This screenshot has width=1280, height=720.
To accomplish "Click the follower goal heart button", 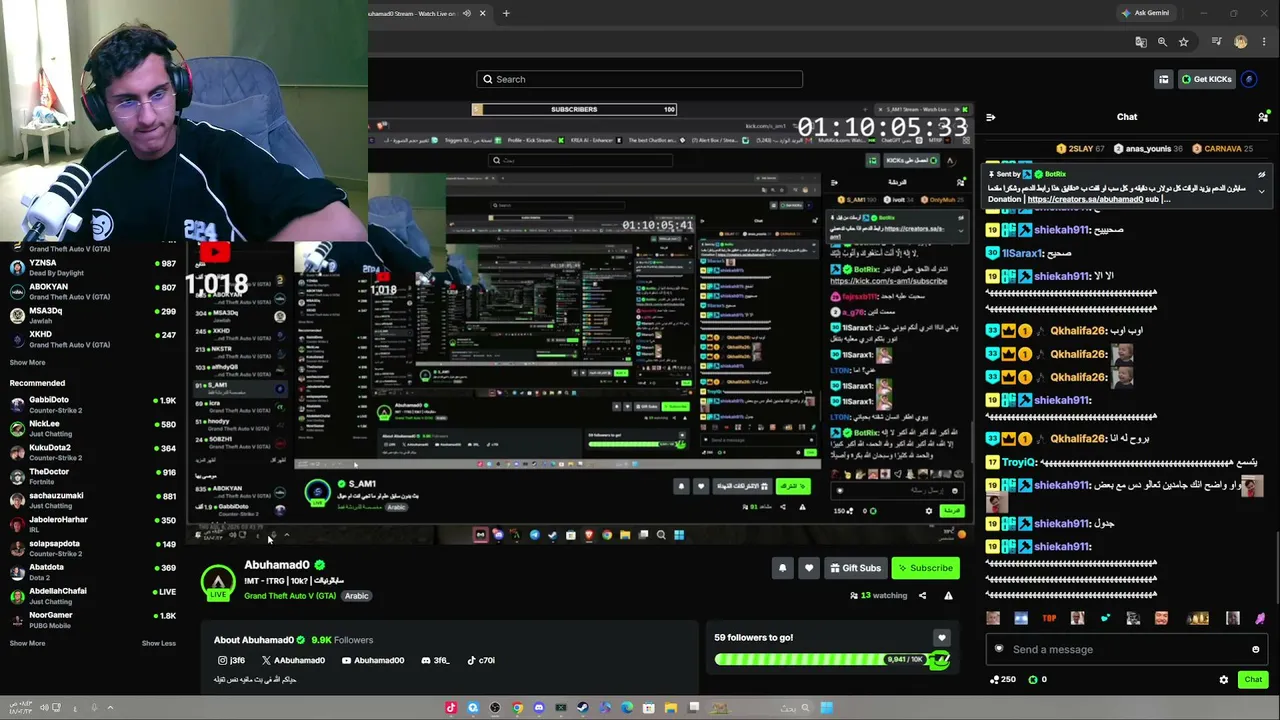I will [x=941, y=637].
